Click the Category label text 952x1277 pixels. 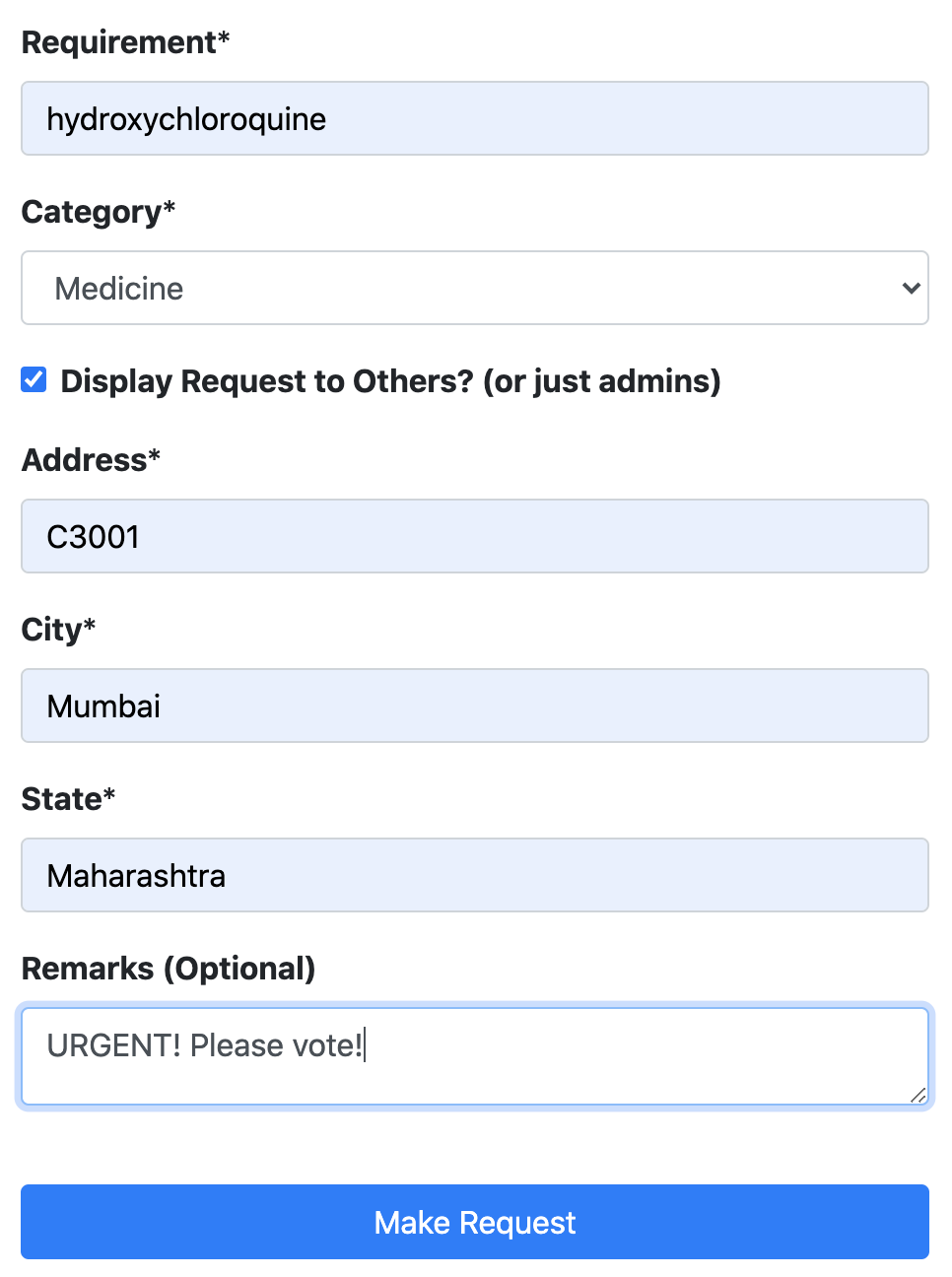pyautogui.click(x=99, y=212)
